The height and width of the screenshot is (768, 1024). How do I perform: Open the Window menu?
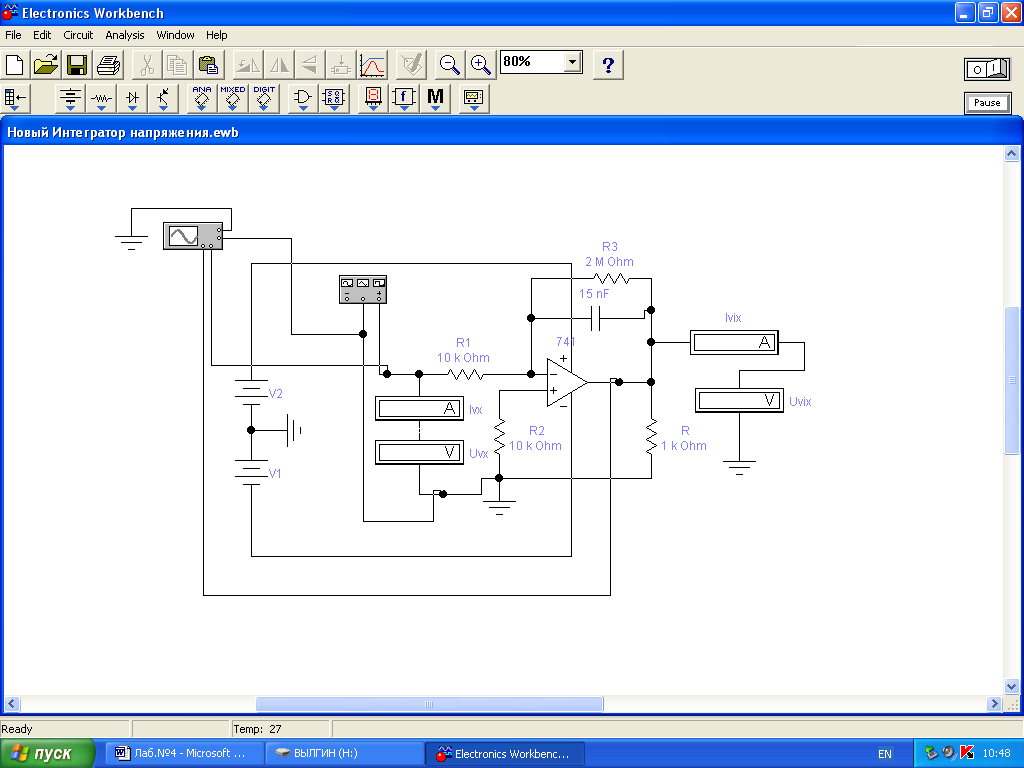175,35
